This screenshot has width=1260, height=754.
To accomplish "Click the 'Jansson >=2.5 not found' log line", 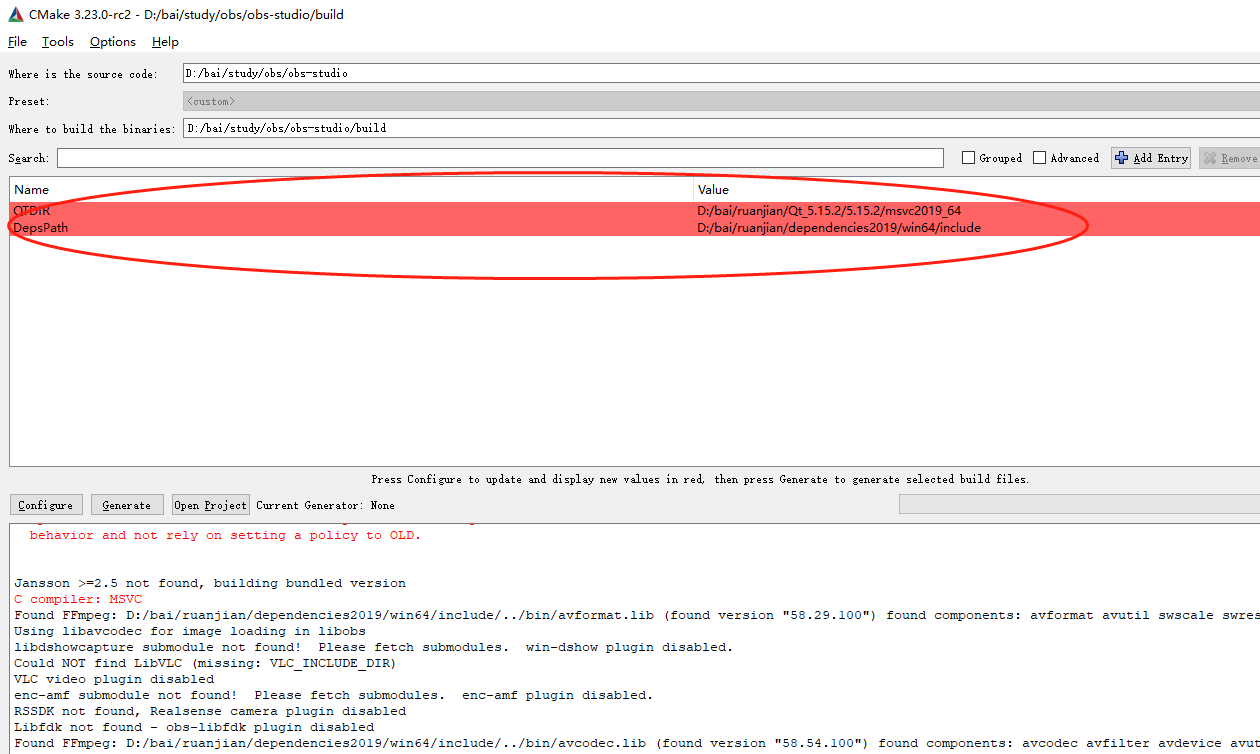I will click(210, 583).
